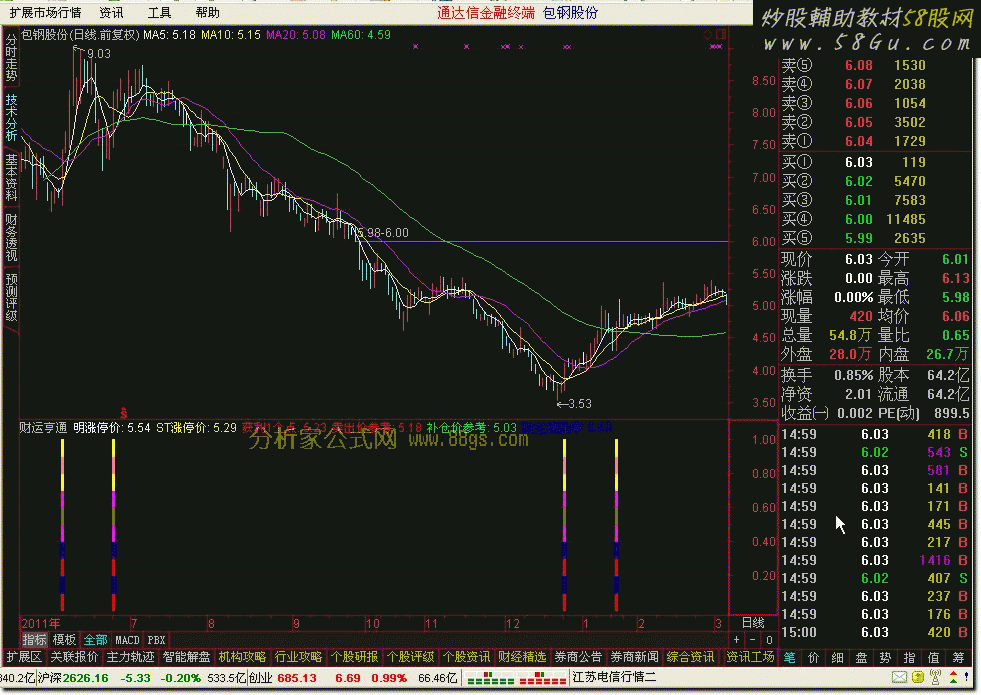Open the 券商新闻 bottom tab
Image resolution: width=981 pixels, height=695 pixels.
tap(634, 657)
